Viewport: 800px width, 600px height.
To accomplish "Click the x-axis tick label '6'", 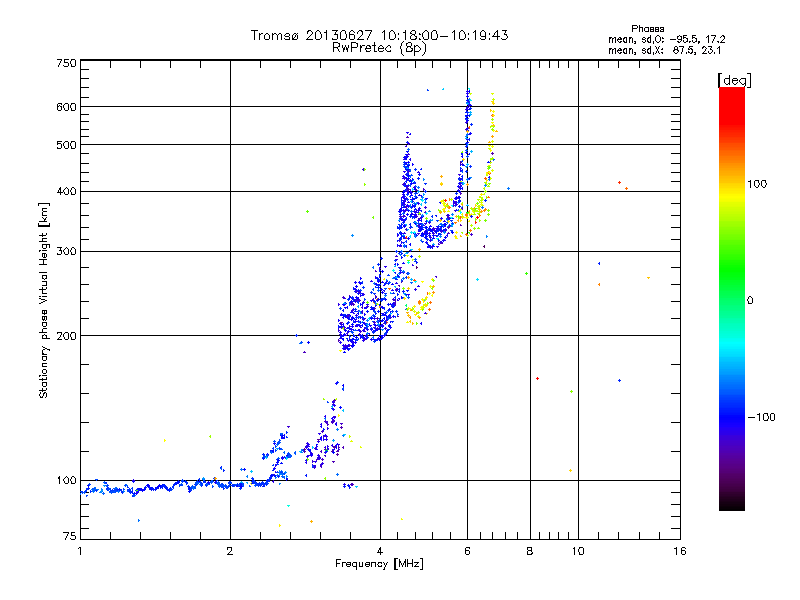I will coord(467,551).
